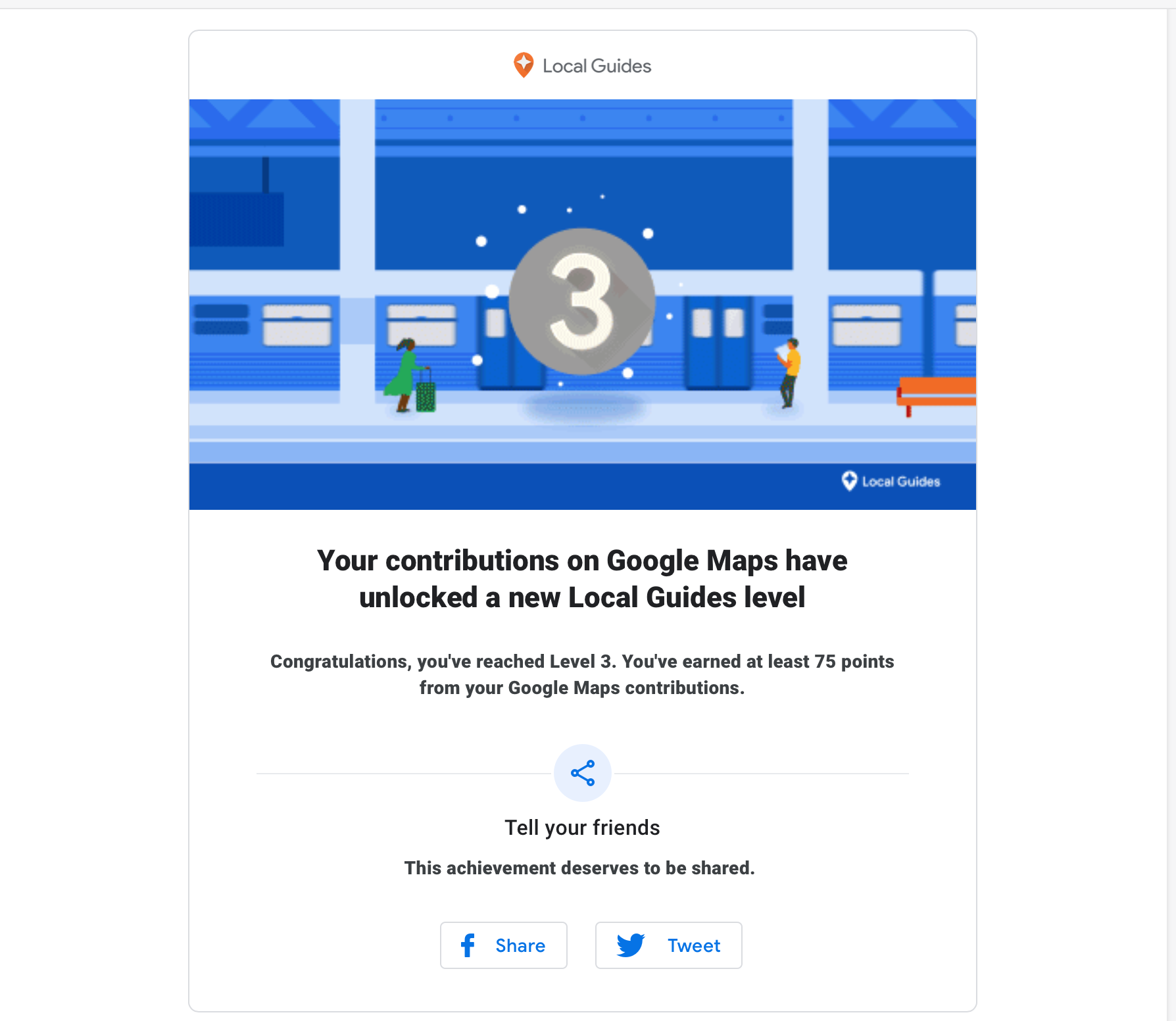Click the "Tell your friends" heading

coord(583,828)
